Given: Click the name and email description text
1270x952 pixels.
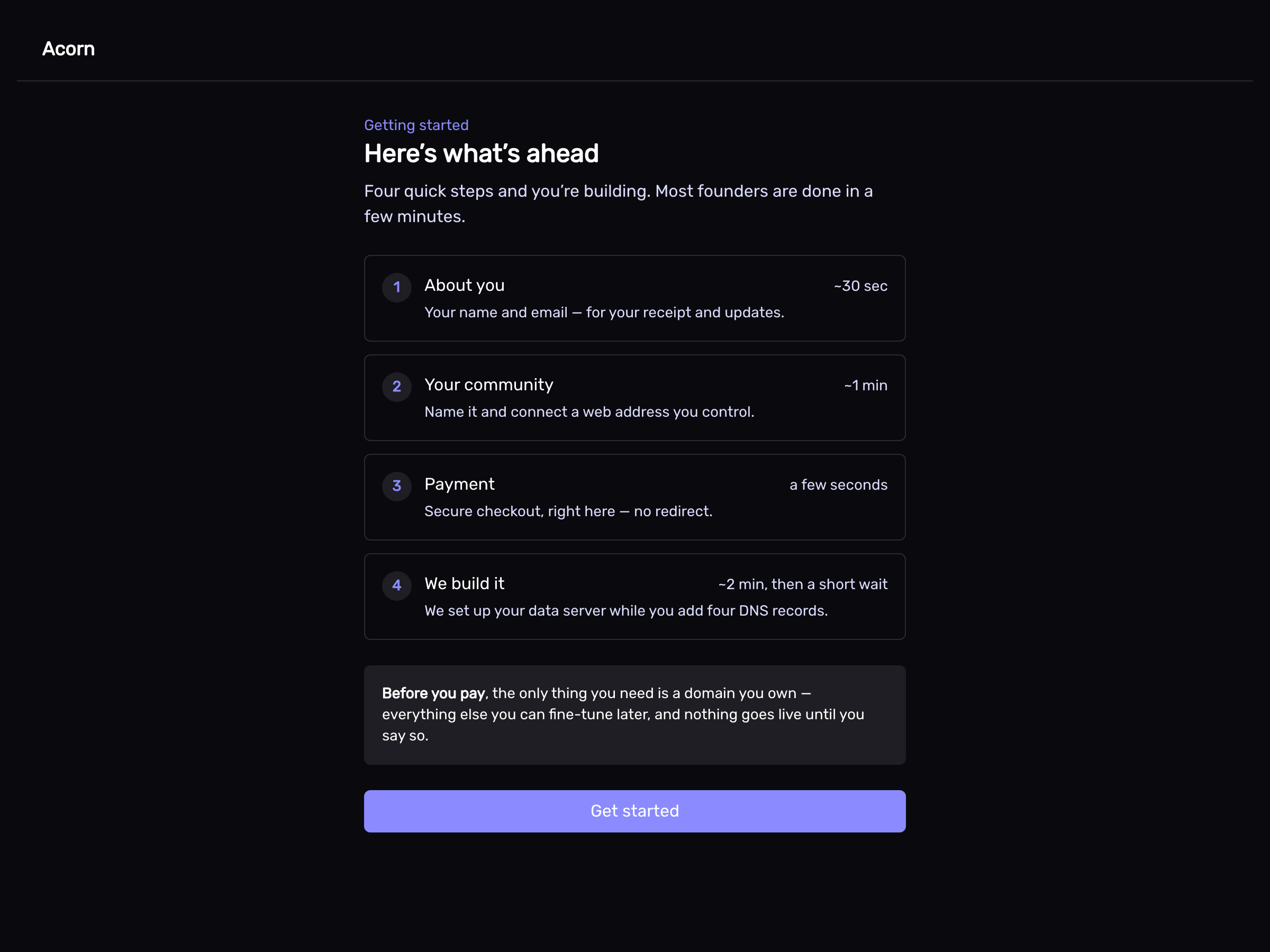Looking at the screenshot, I should 604,312.
